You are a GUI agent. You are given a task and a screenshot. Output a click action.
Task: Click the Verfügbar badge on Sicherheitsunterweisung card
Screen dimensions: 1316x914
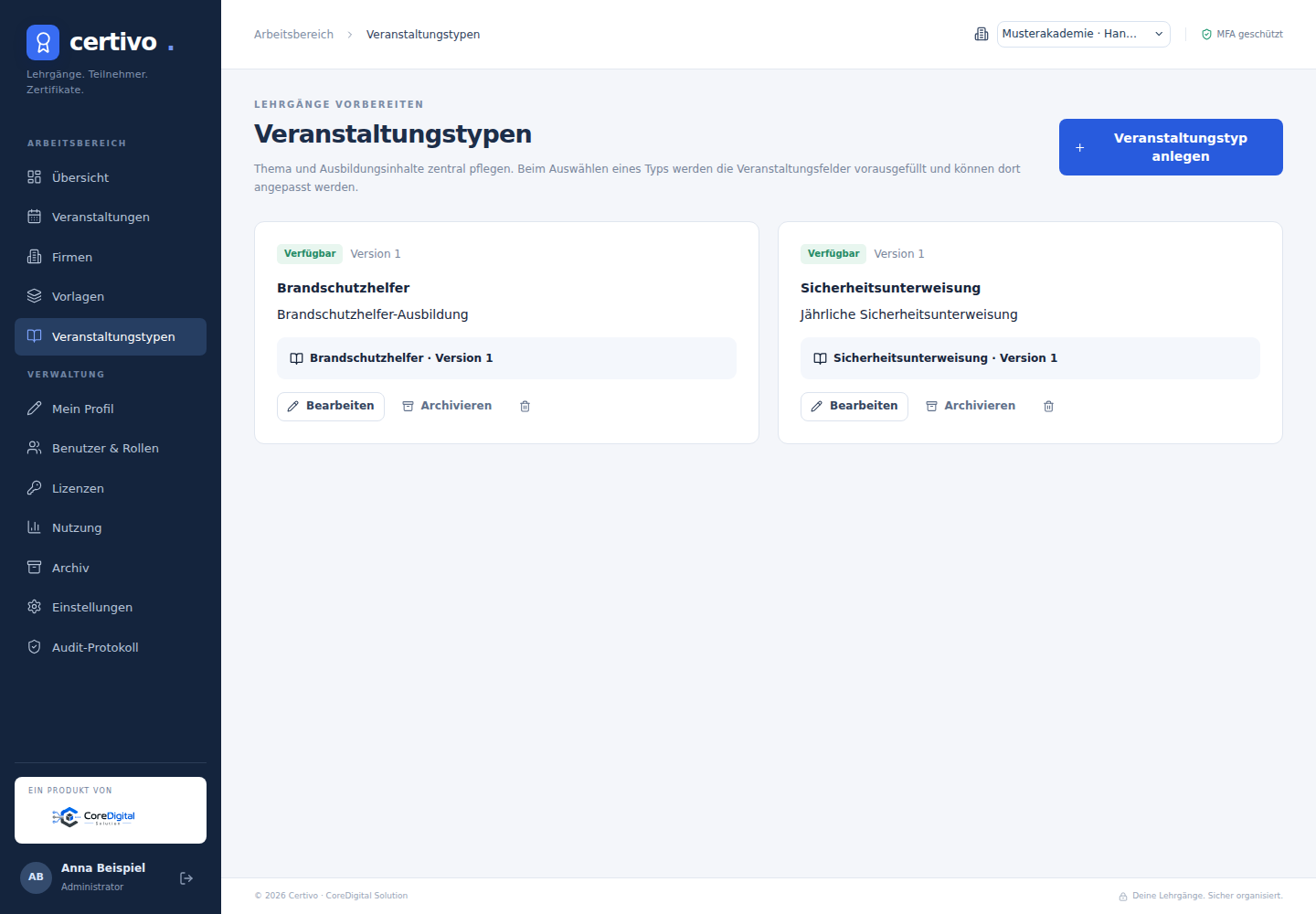833,254
